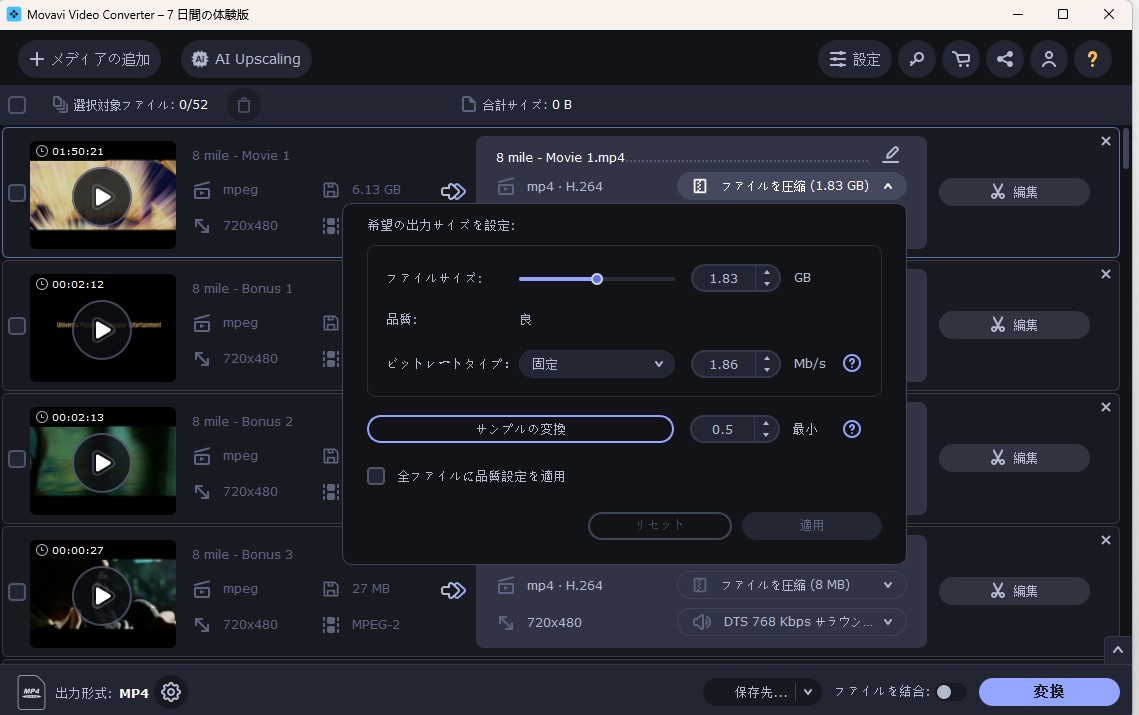The width and height of the screenshot is (1139, 715).
Task: Click the trash delete icon
Action: click(244, 105)
